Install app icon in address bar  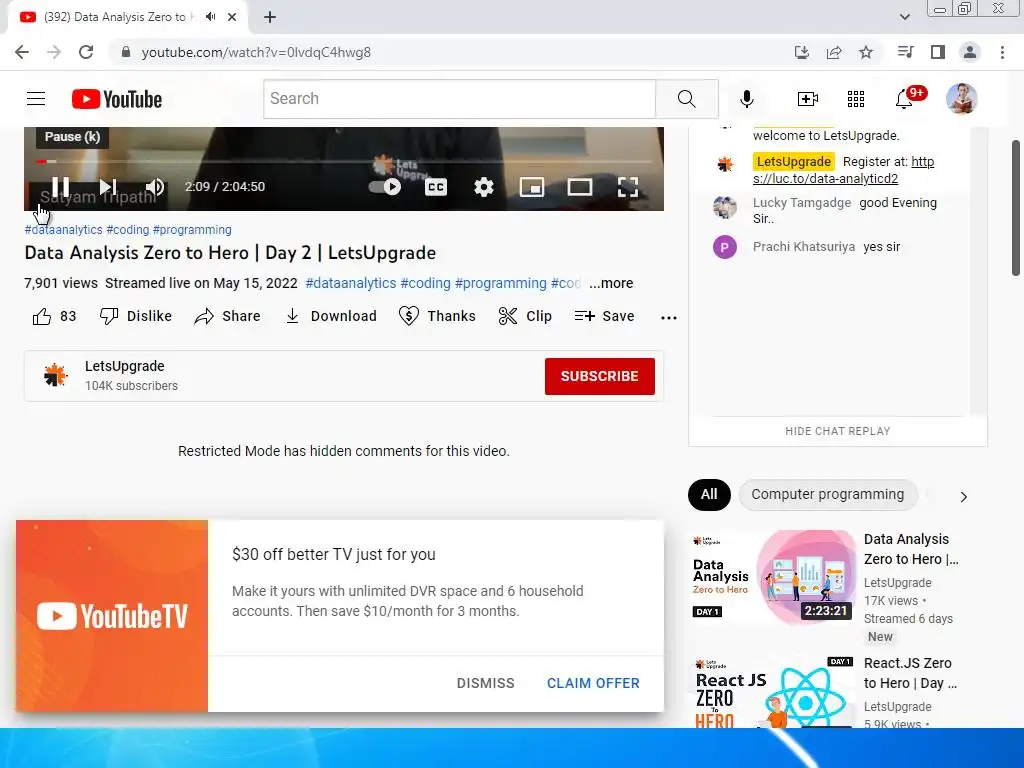802,52
